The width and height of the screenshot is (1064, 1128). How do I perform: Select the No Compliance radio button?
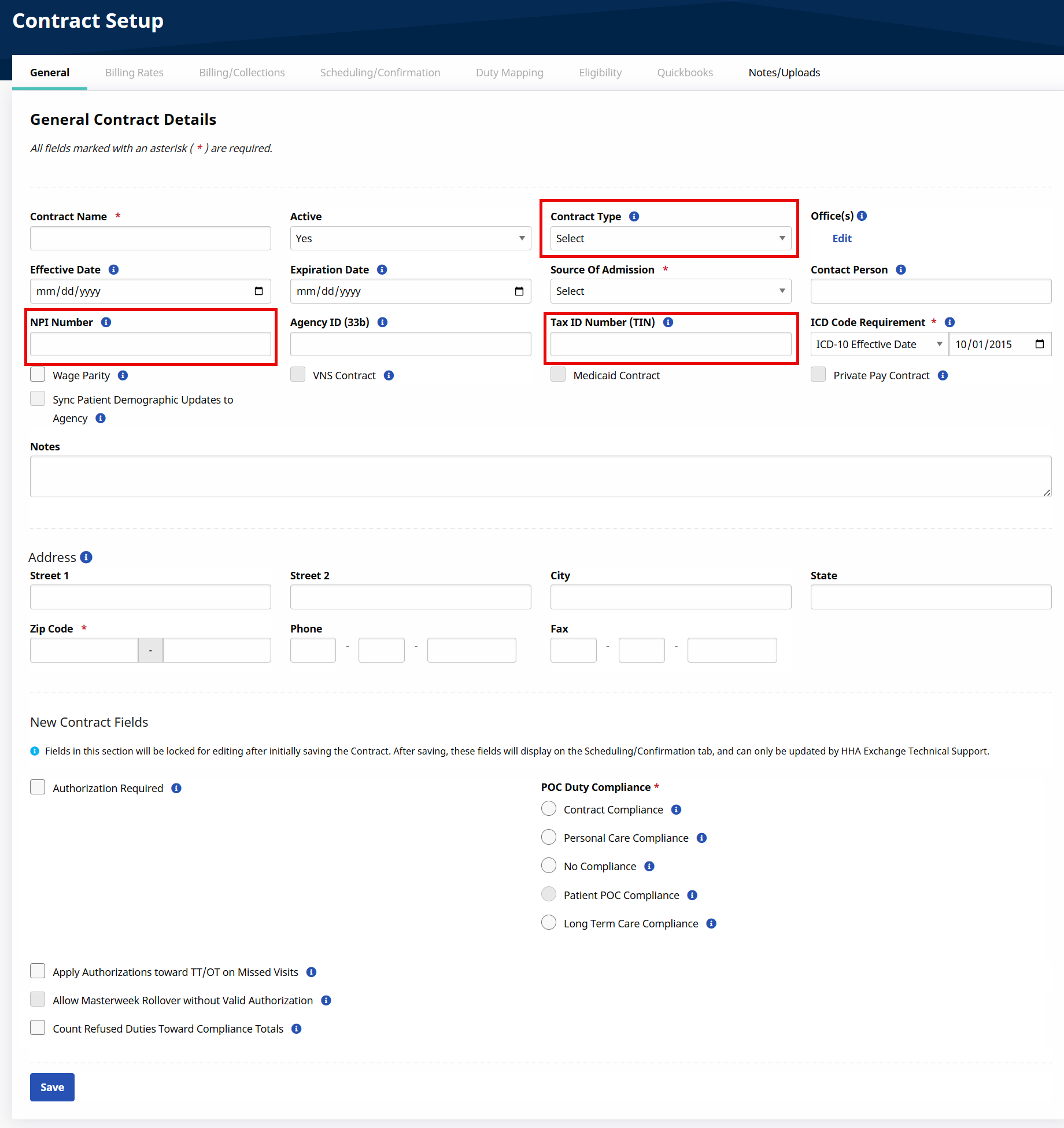coord(548,866)
